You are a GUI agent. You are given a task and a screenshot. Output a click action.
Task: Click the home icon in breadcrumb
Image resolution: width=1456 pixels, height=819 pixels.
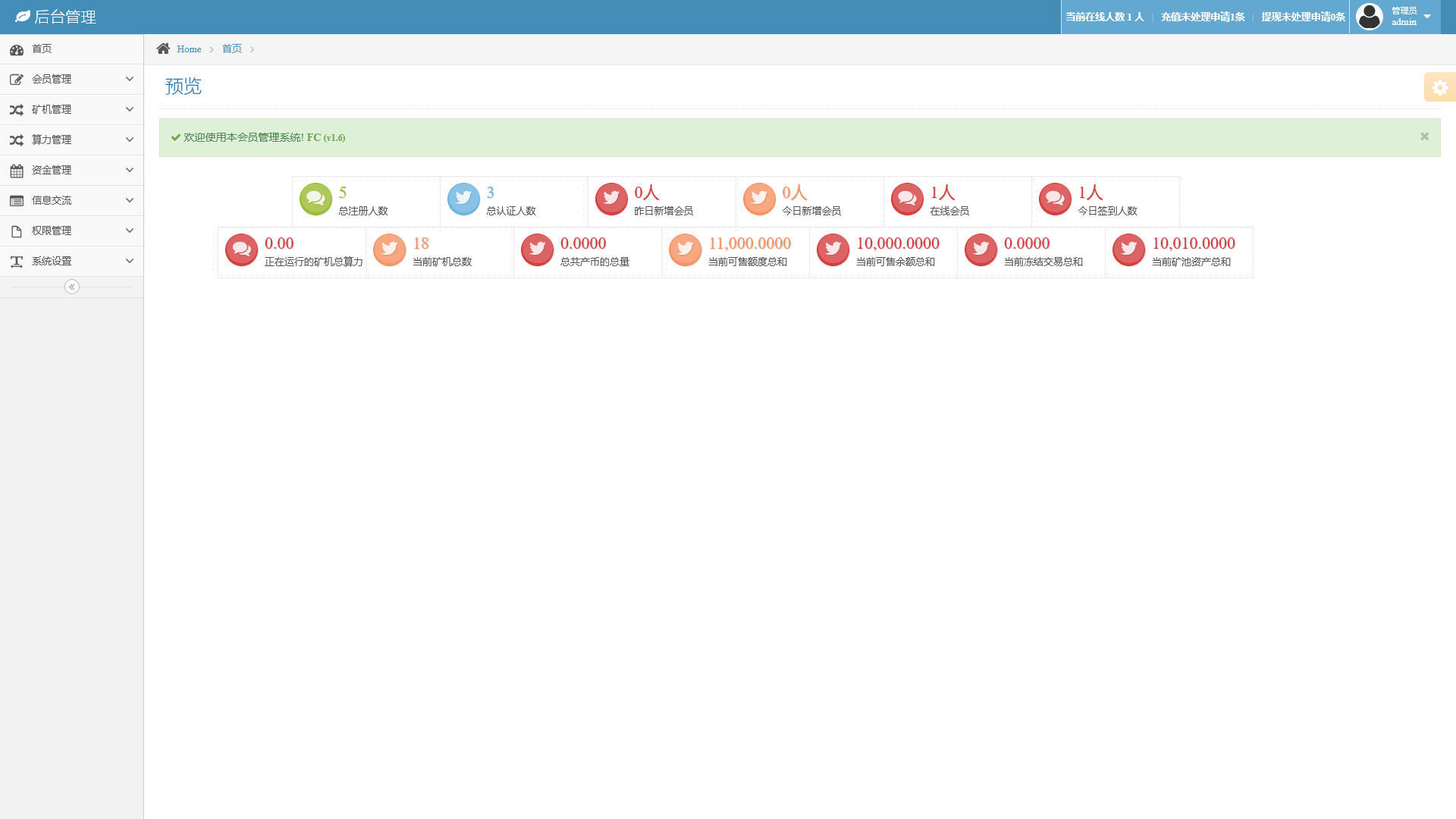(163, 49)
